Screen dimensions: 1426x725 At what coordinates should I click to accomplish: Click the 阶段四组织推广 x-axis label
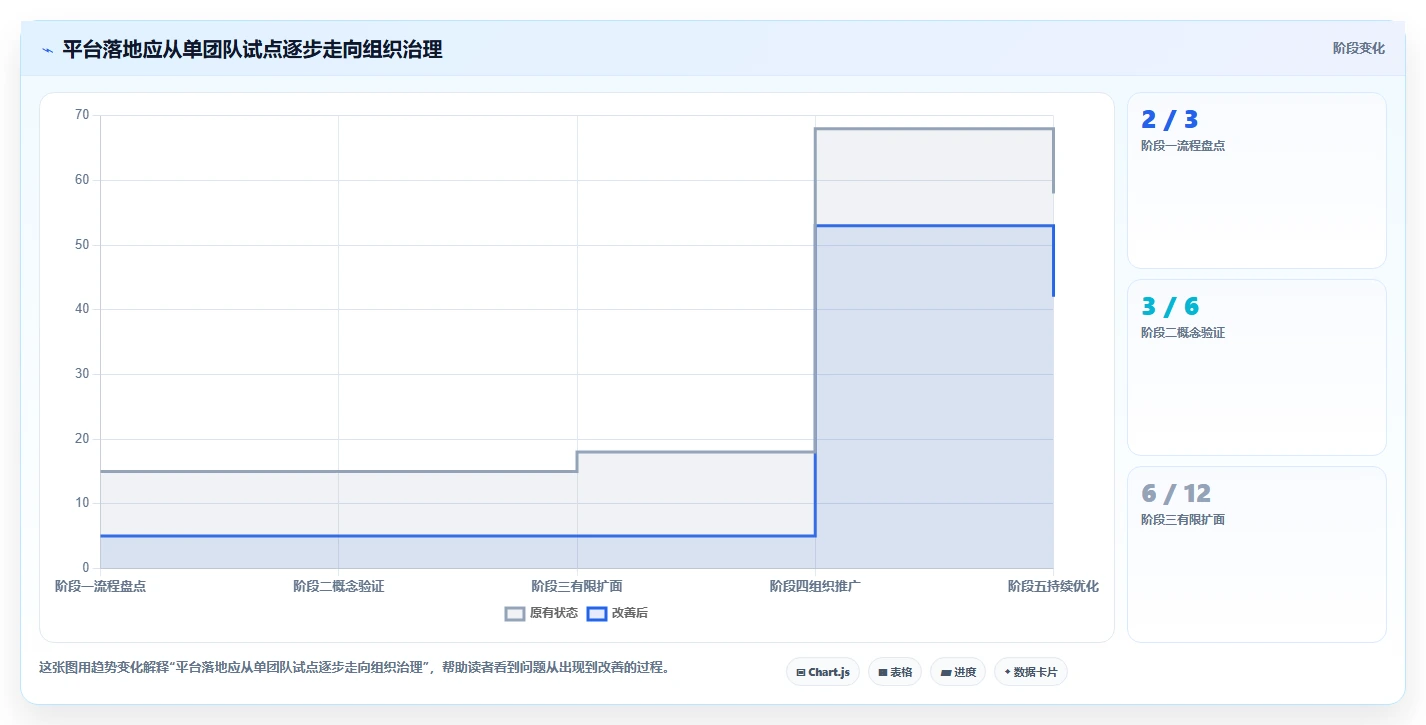coord(815,586)
